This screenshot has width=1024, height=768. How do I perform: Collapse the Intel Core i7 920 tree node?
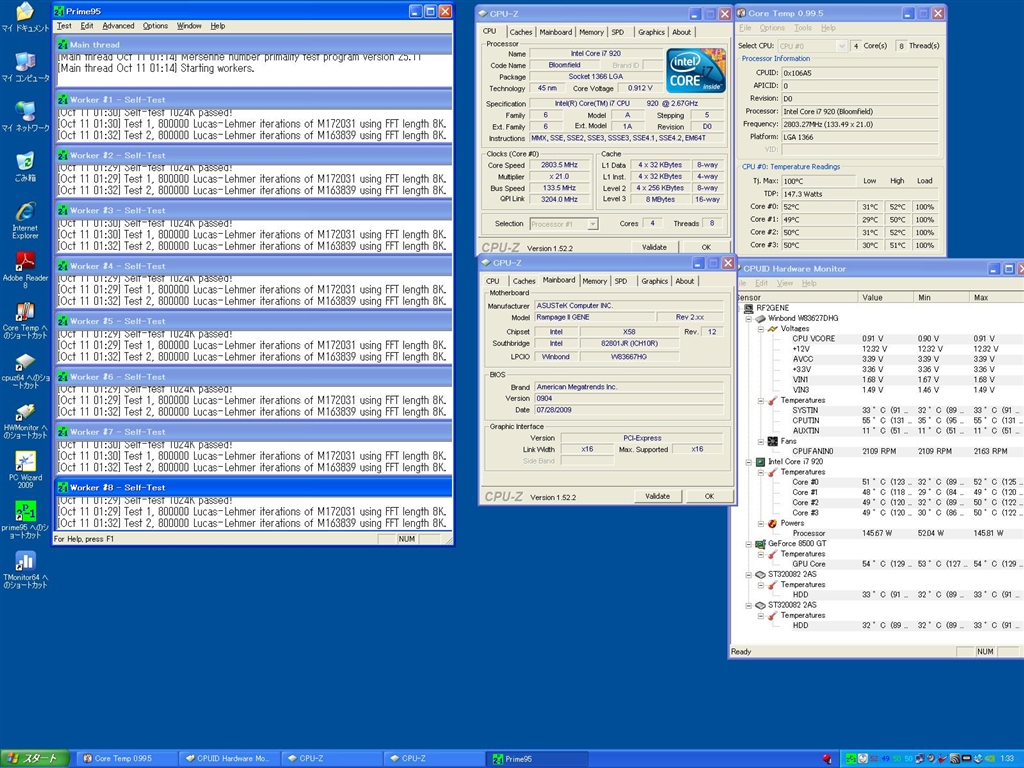(x=749, y=462)
